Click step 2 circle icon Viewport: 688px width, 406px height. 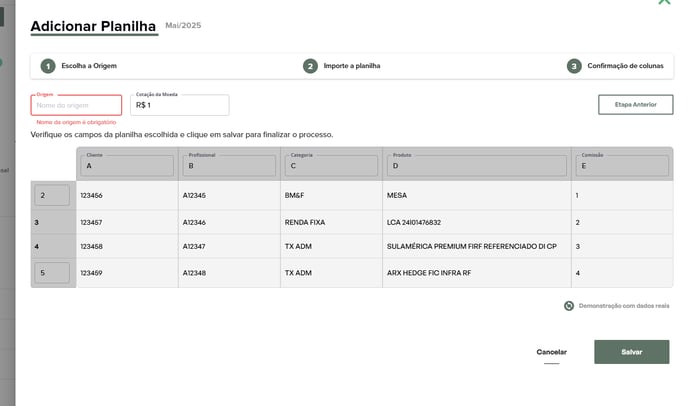click(311, 66)
